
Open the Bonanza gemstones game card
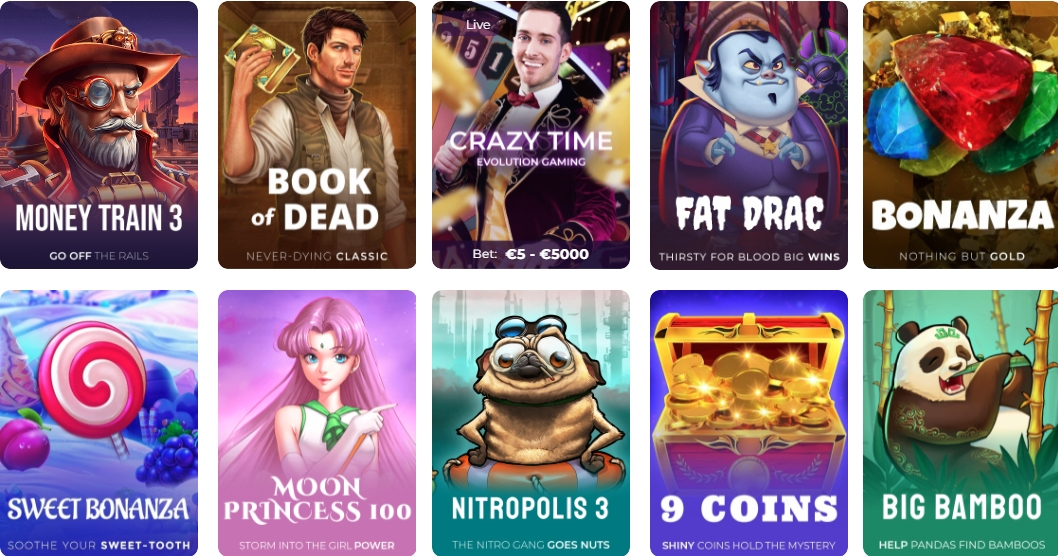(x=961, y=135)
